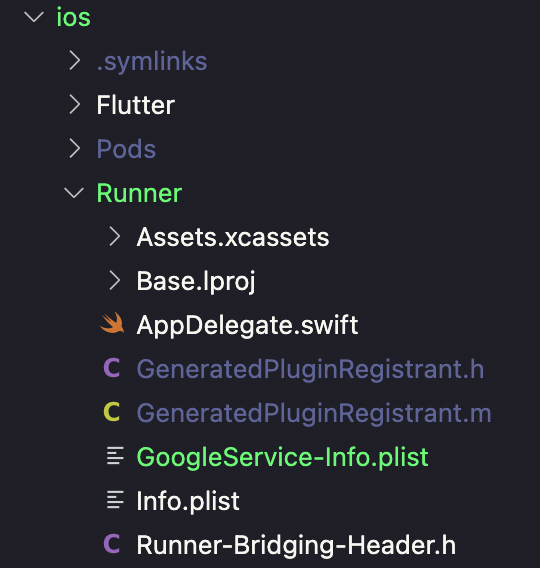Open the Info.plist file
Image resolution: width=540 pixels, height=568 pixels.
point(188,501)
